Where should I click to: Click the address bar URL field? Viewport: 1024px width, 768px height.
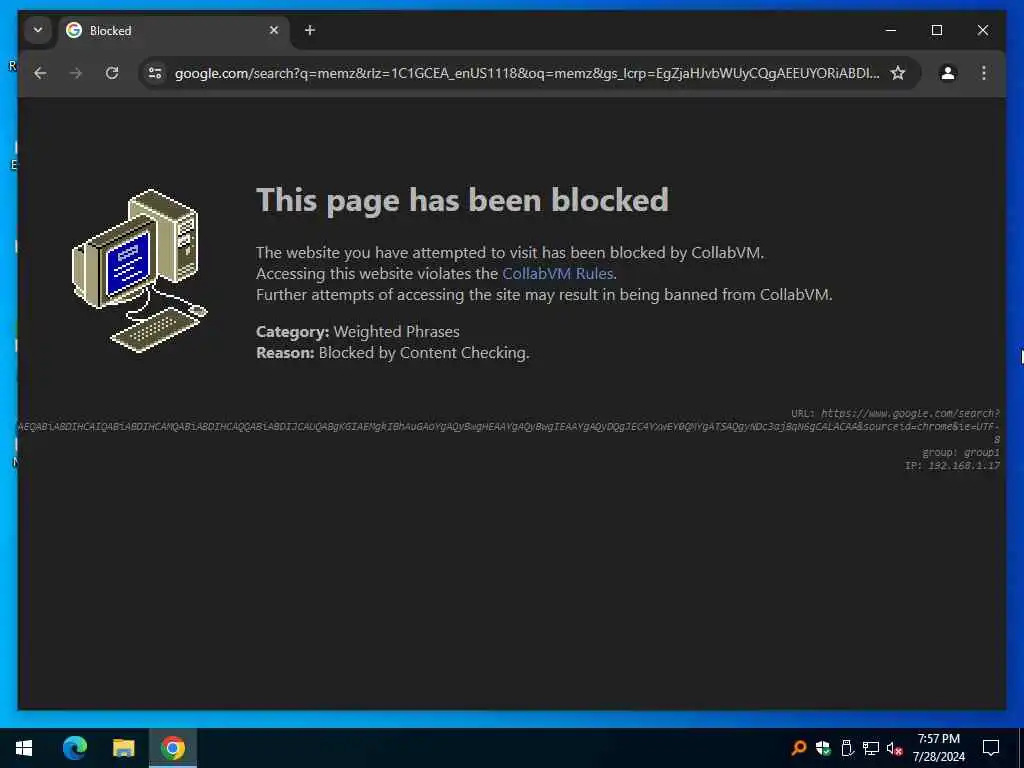point(526,73)
